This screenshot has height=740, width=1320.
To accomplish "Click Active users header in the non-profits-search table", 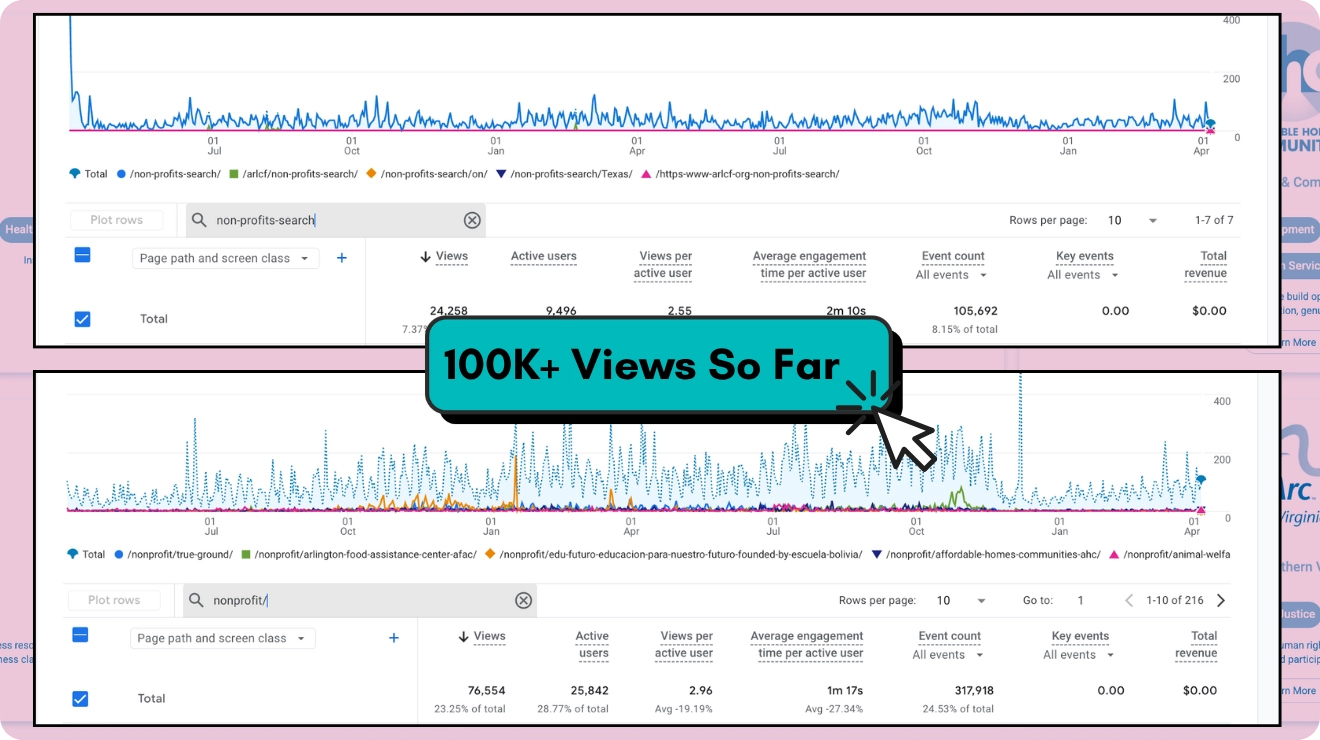I will [543, 256].
